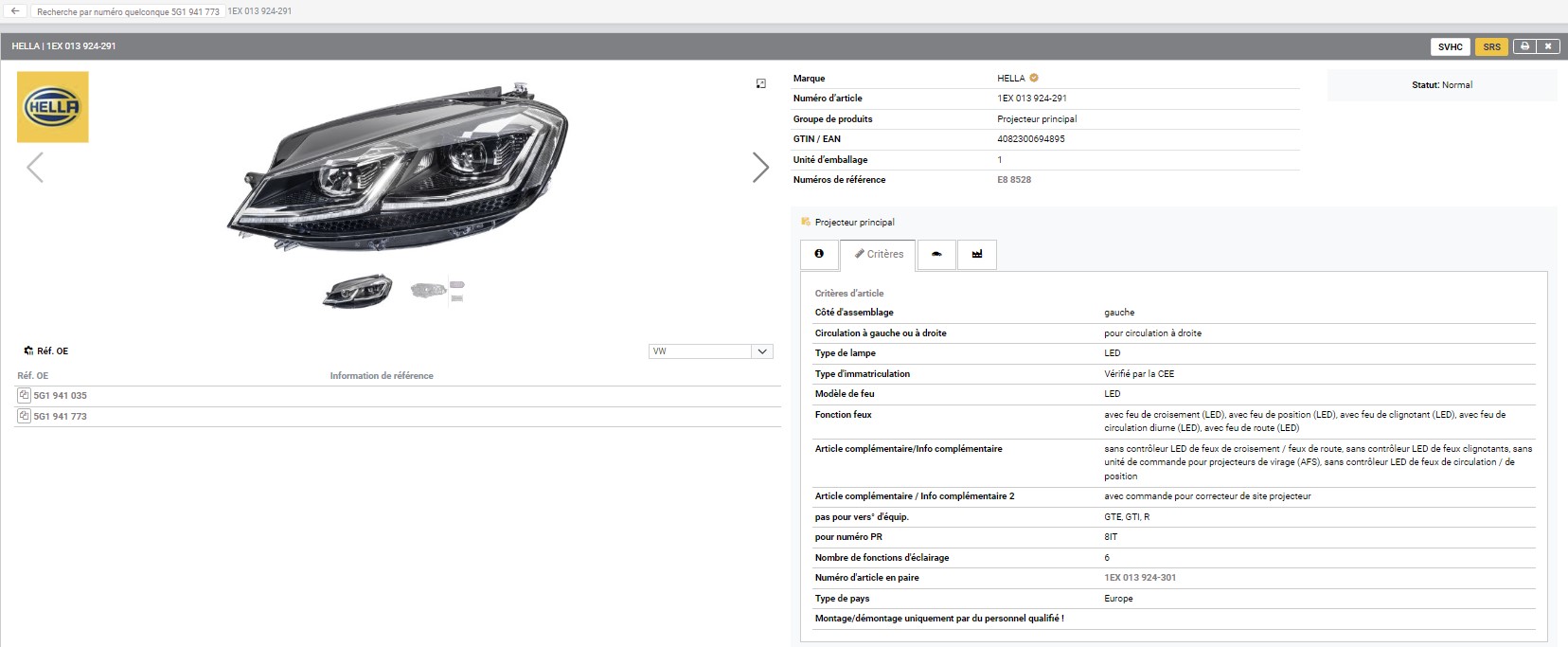
Task: Click the 'Statut: Normal' box
Action: 1442,85
